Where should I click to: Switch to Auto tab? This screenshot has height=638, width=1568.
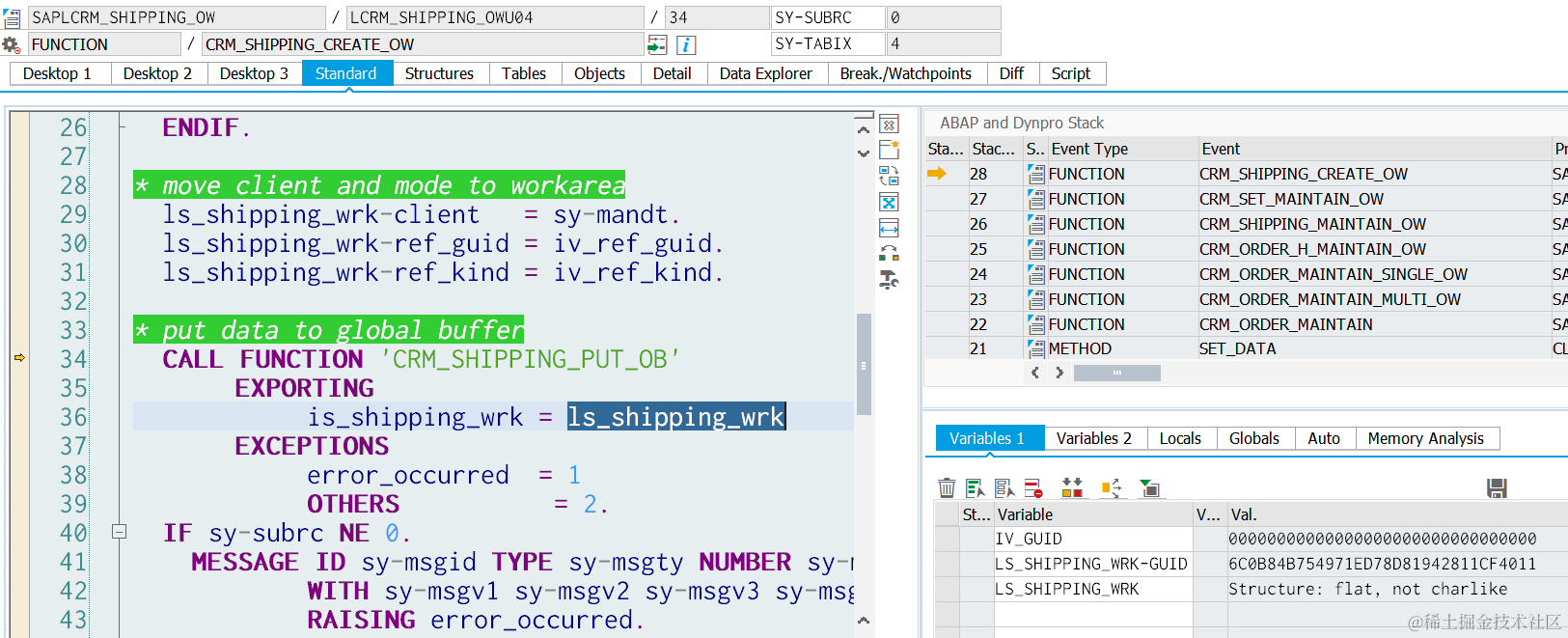coord(1324,438)
